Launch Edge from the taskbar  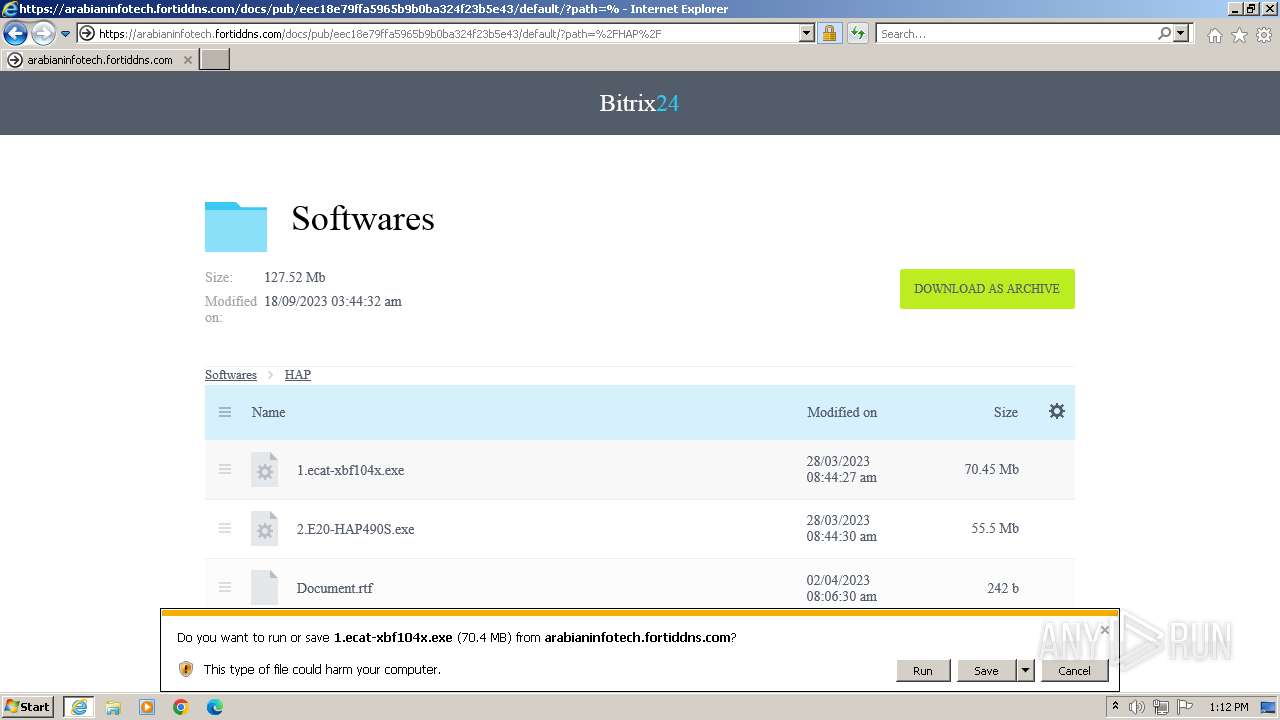(215, 707)
